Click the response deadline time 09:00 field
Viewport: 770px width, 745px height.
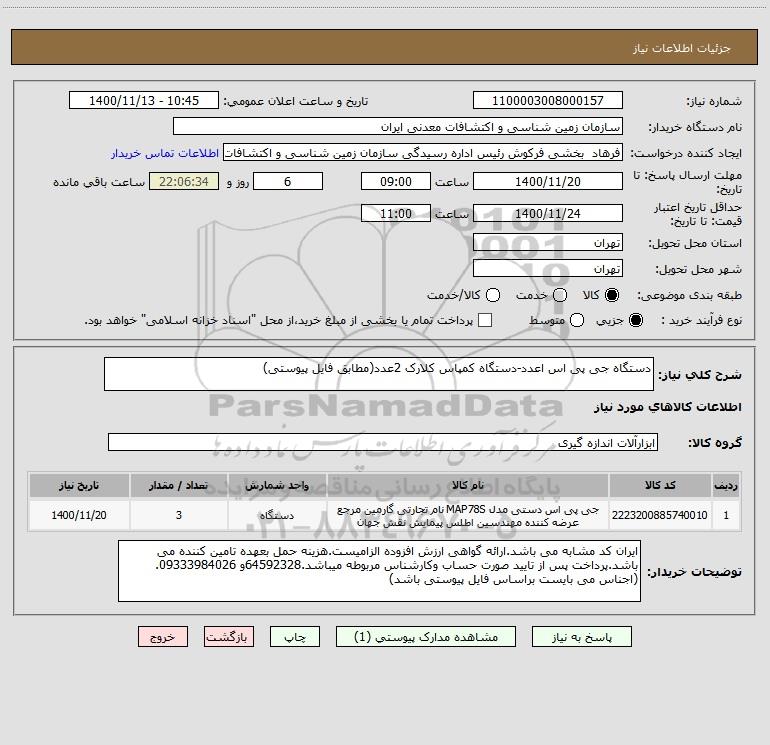(396, 181)
